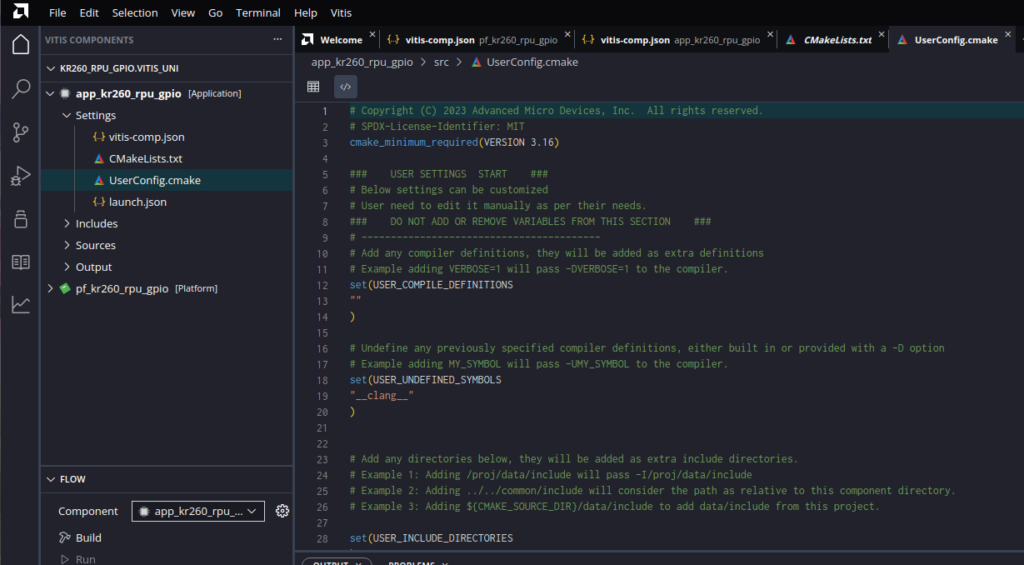This screenshot has height=565, width=1024.
Task: Expand the pf_kr260_rpu_gpio platform node
Action: click(x=50, y=288)
